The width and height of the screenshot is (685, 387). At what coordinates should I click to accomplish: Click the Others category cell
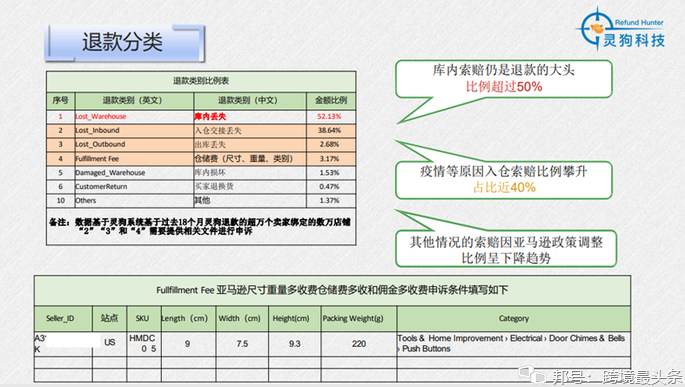click(134, 200)
